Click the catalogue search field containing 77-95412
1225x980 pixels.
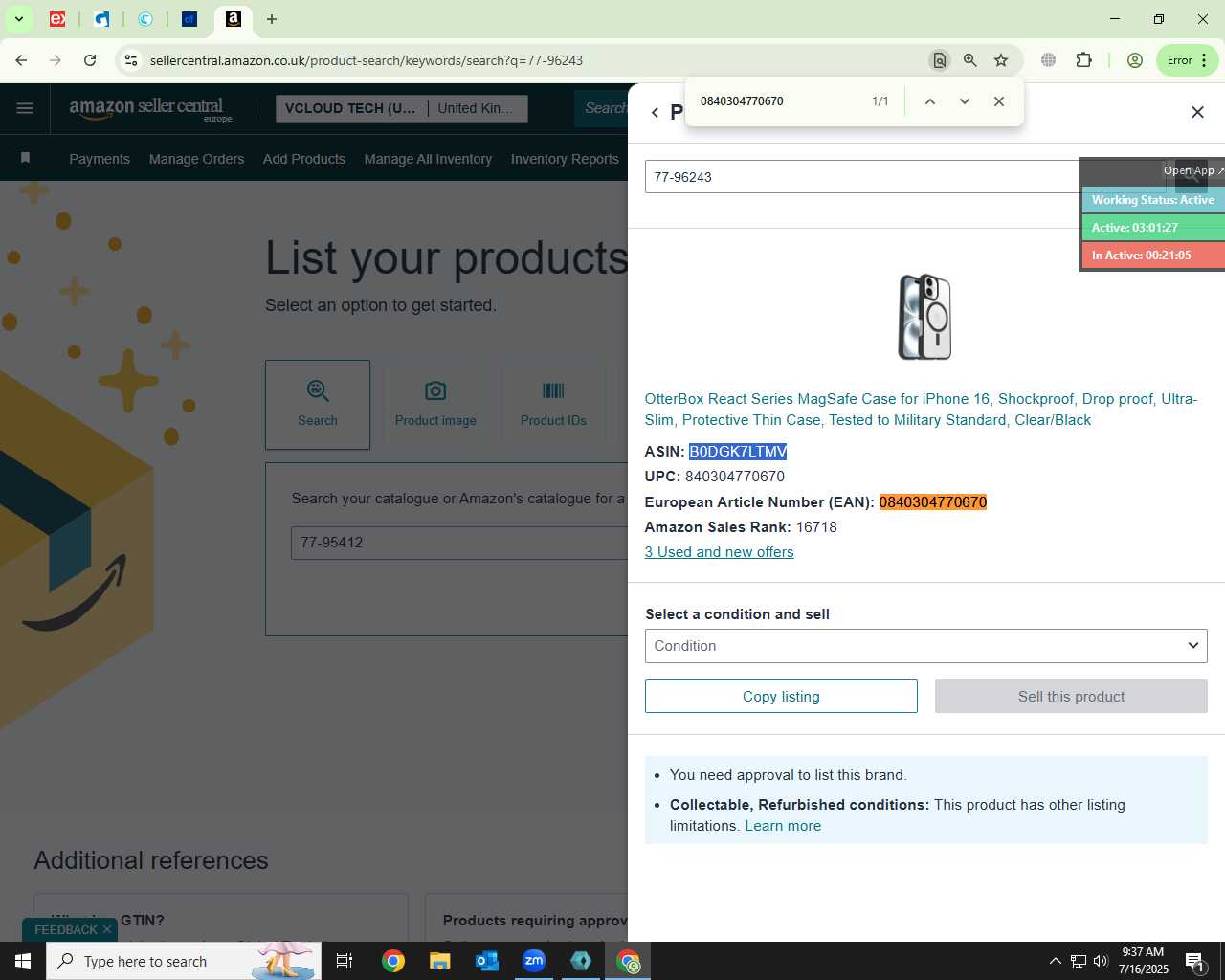coord(459,543)
